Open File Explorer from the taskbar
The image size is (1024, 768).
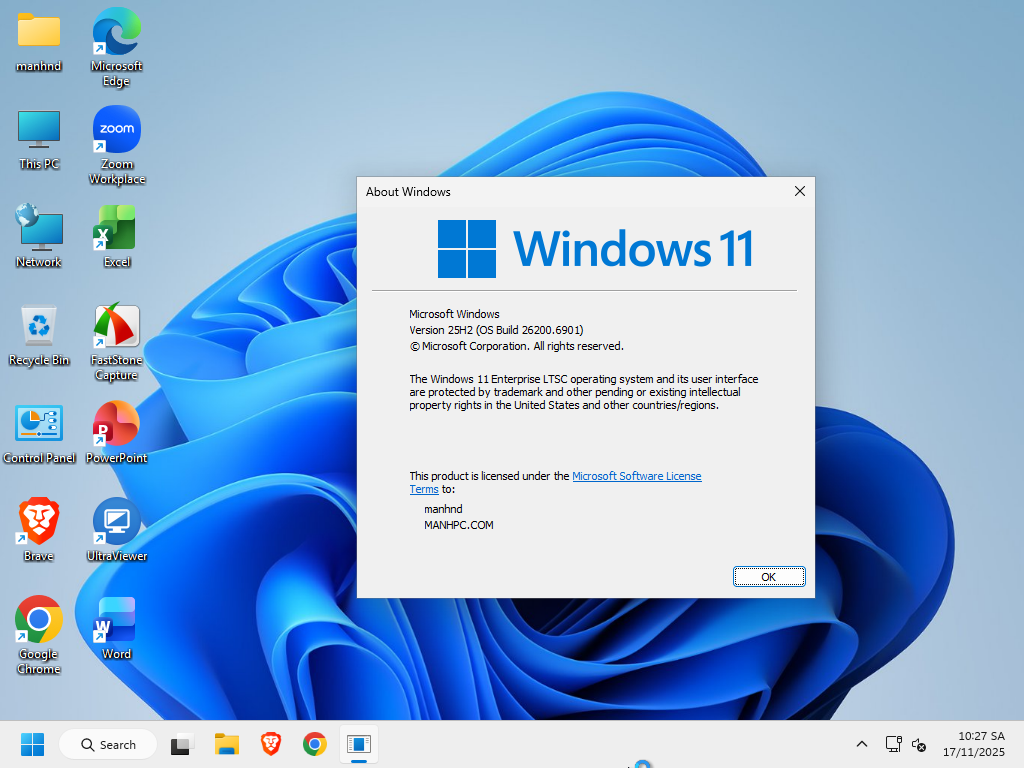click(x=226, y=744)
